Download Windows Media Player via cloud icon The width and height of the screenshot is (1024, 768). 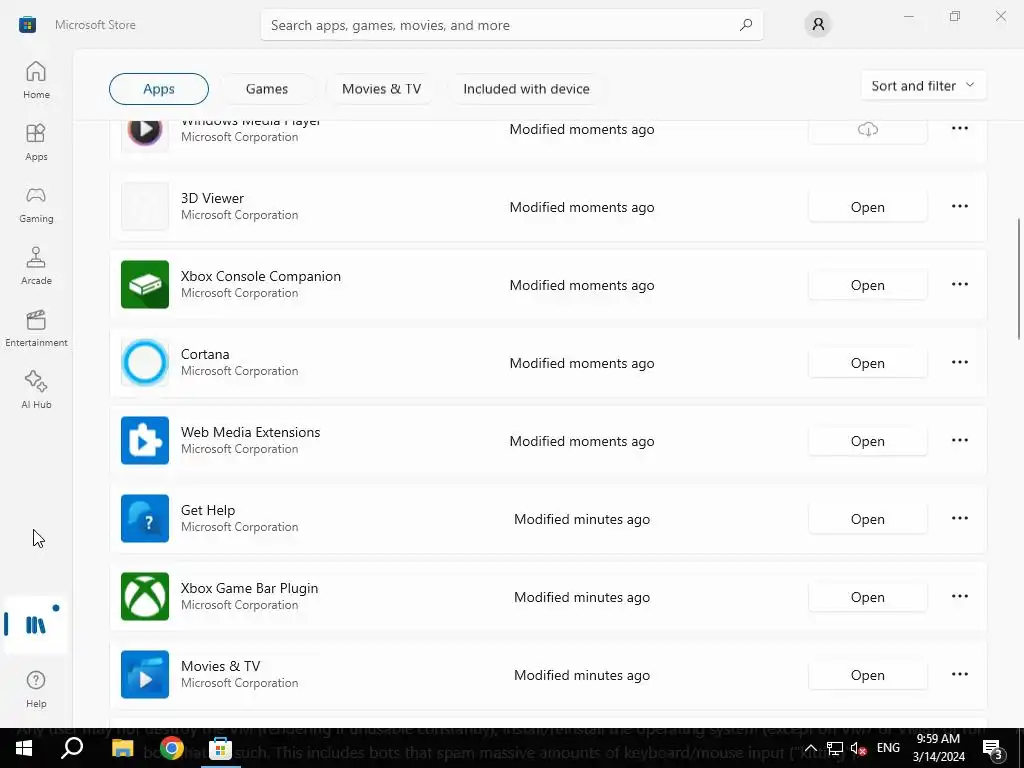point(867,129)
